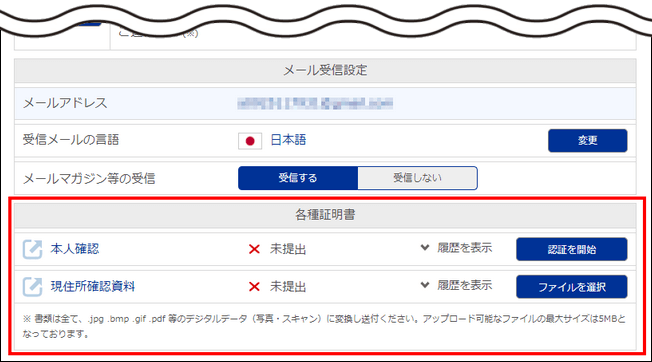
Task: Click the blurred email address value
Action: click(315, 103)
